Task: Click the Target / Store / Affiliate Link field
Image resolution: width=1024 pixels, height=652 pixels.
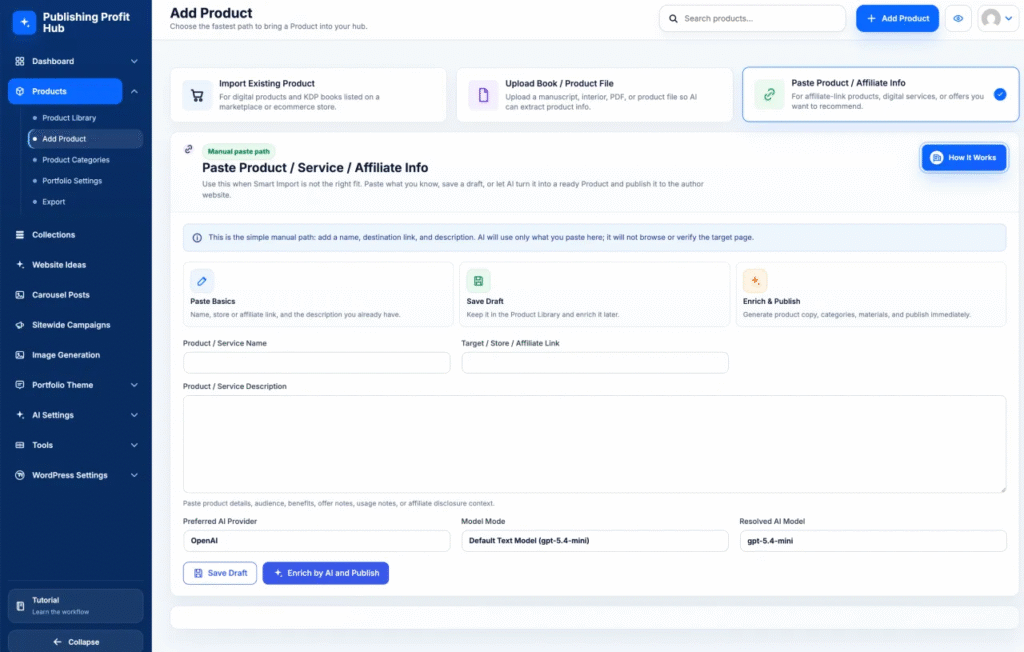Action: [x=595, y=363]
